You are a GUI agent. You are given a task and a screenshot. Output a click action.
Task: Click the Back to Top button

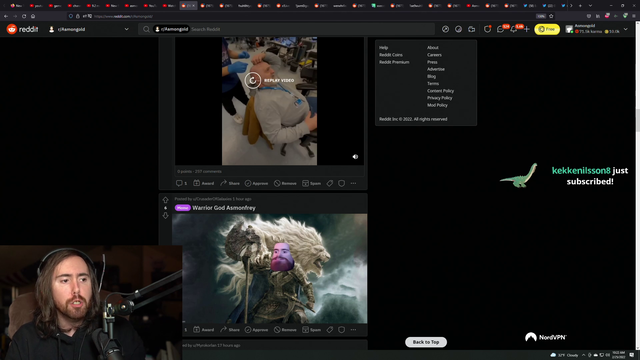pos(426,342)
